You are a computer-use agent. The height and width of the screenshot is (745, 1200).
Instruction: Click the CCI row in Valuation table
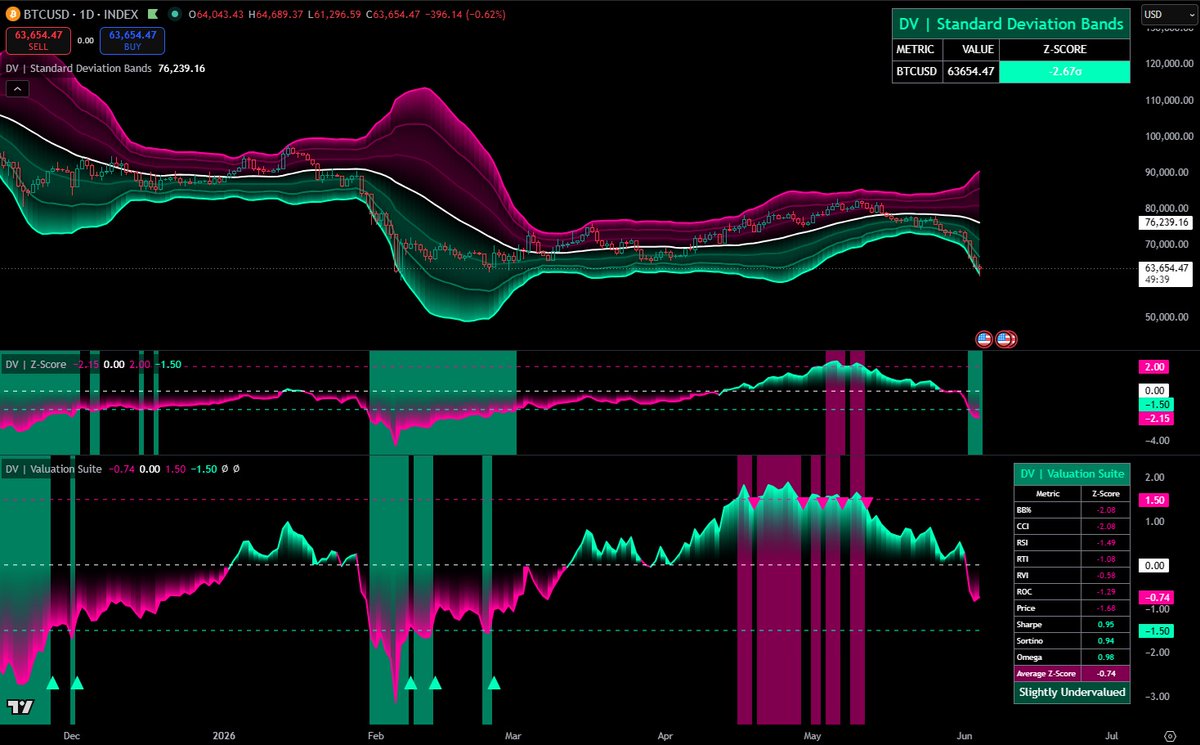tap(1072, 526)
